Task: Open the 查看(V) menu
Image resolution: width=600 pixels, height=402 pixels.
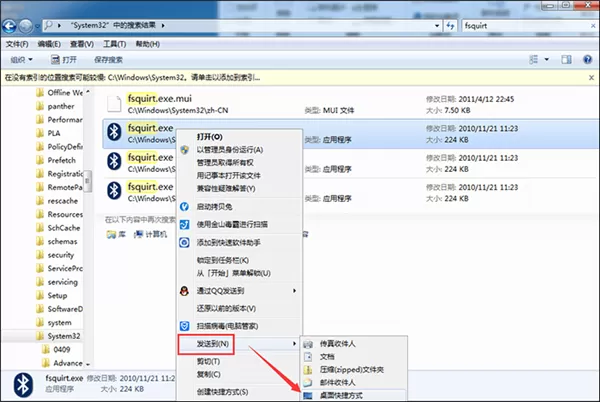Action: tap(82, 44)
